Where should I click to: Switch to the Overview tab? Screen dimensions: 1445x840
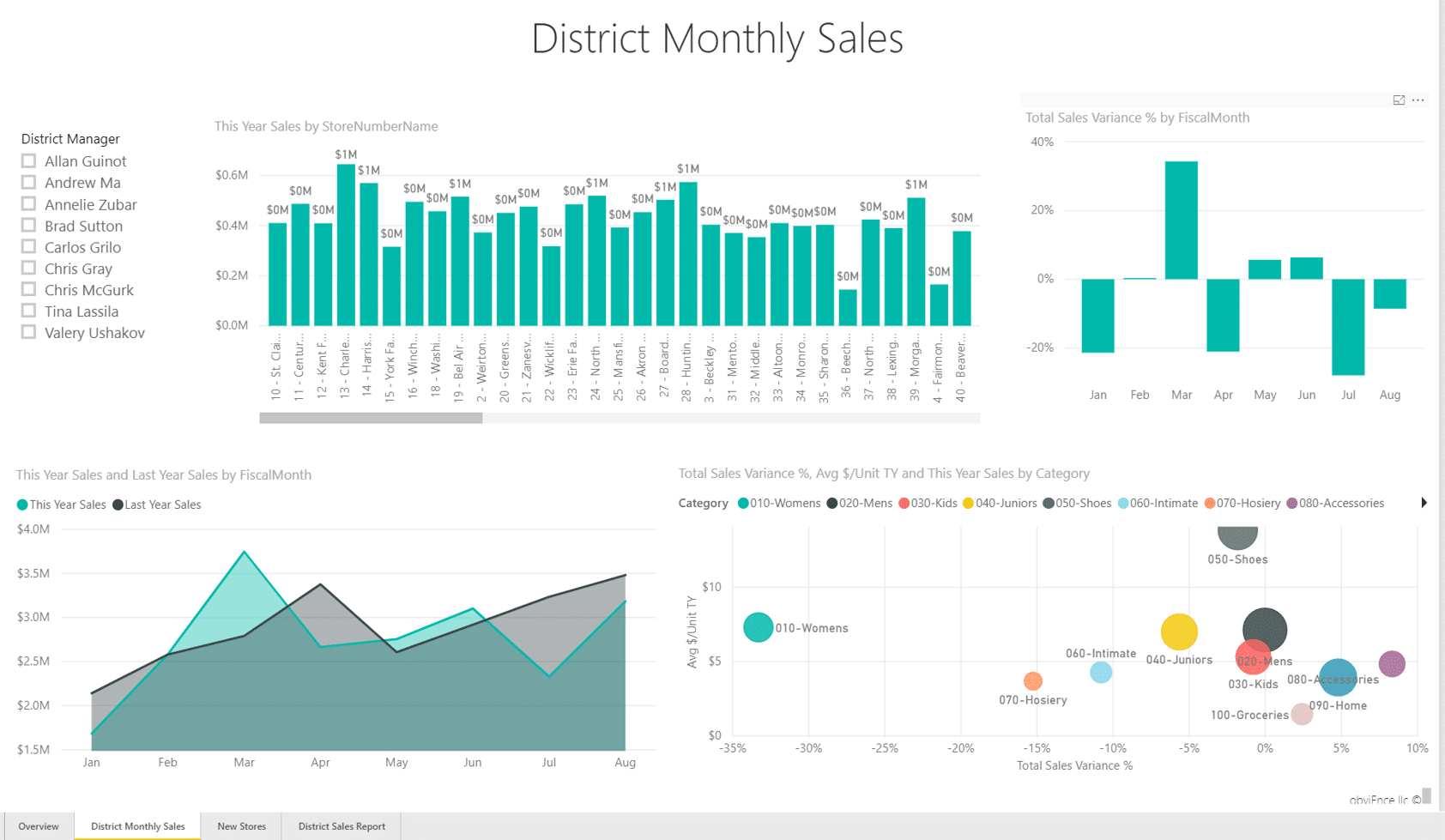39,826
